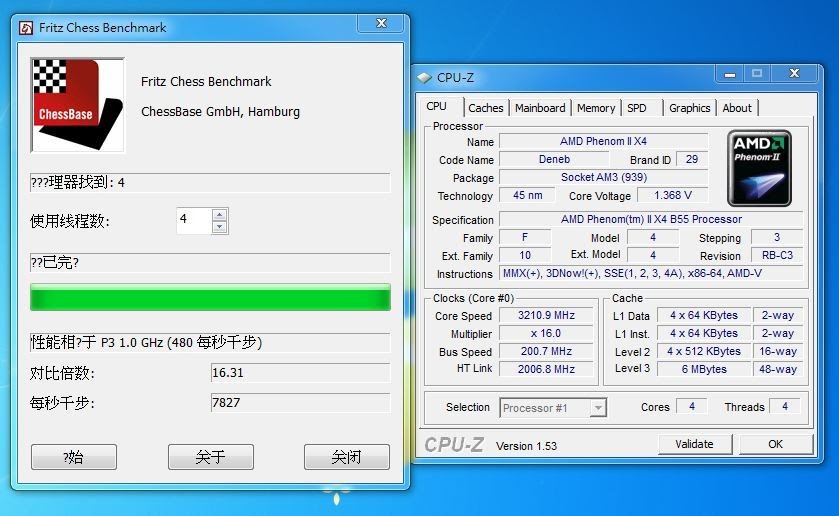
Task: Click the Instructions MMX(+) list field
Action: 651,274
